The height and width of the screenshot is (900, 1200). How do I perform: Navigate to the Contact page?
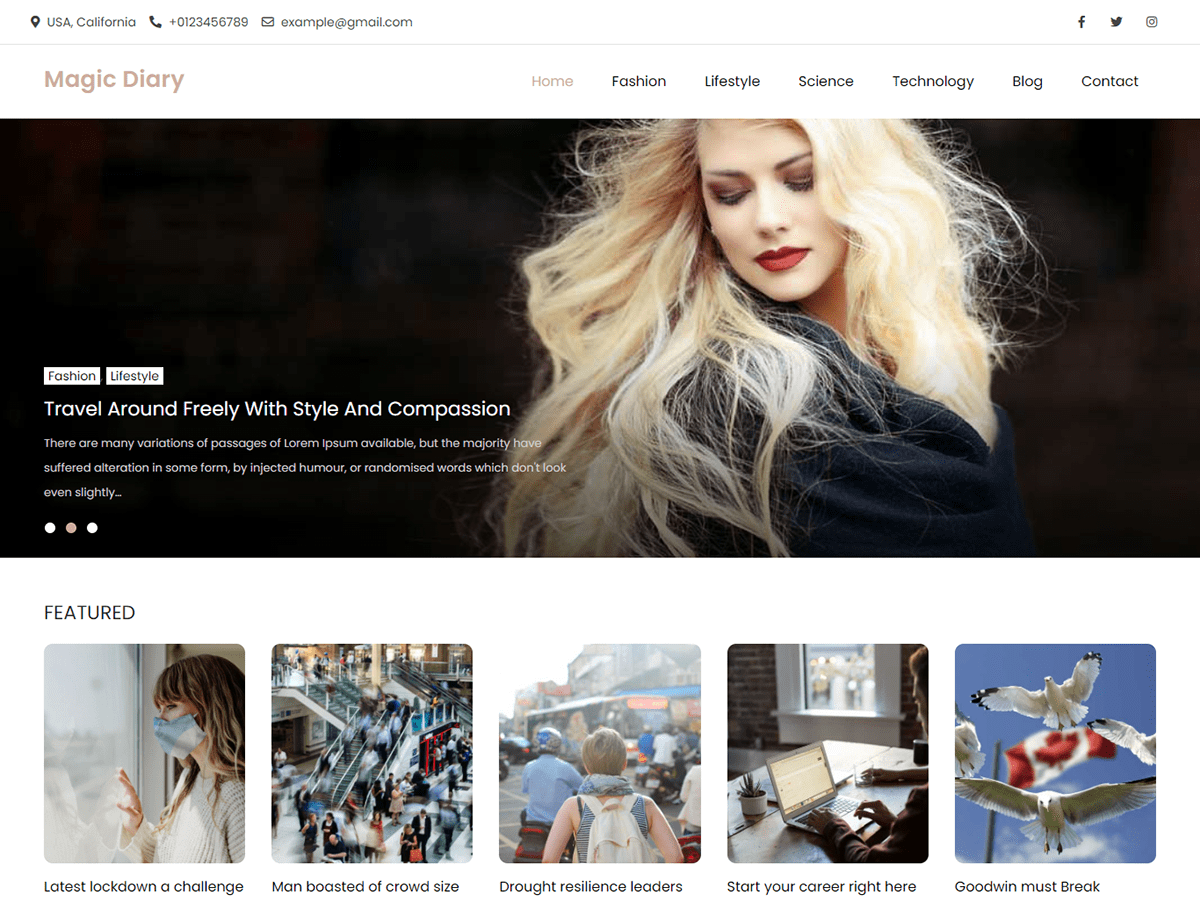1109,81
